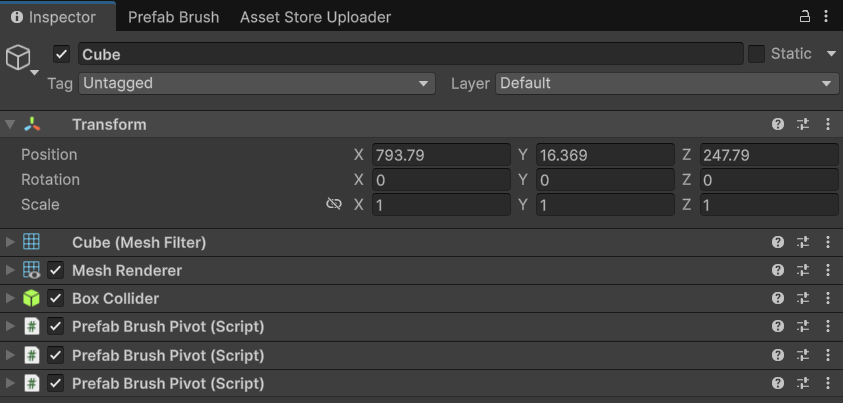Click the GameObject cube icon picker
Image resolution: width=843 pixels, height=403 pixels.
tap(20, 58)
